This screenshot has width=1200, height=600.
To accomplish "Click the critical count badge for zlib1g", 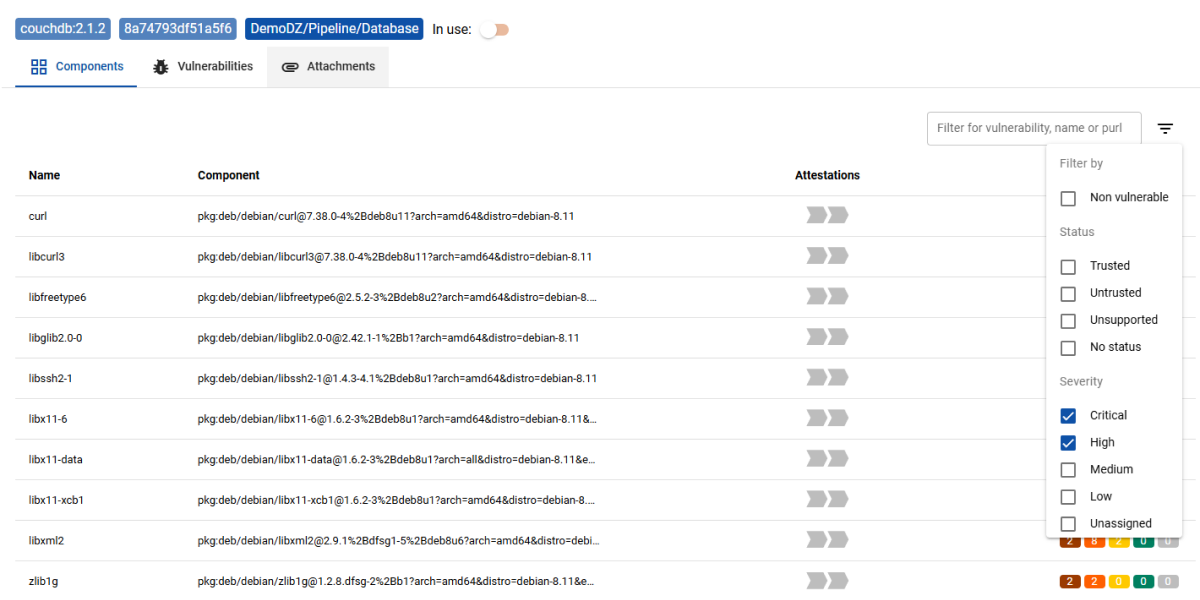I will coord(1070,581).
